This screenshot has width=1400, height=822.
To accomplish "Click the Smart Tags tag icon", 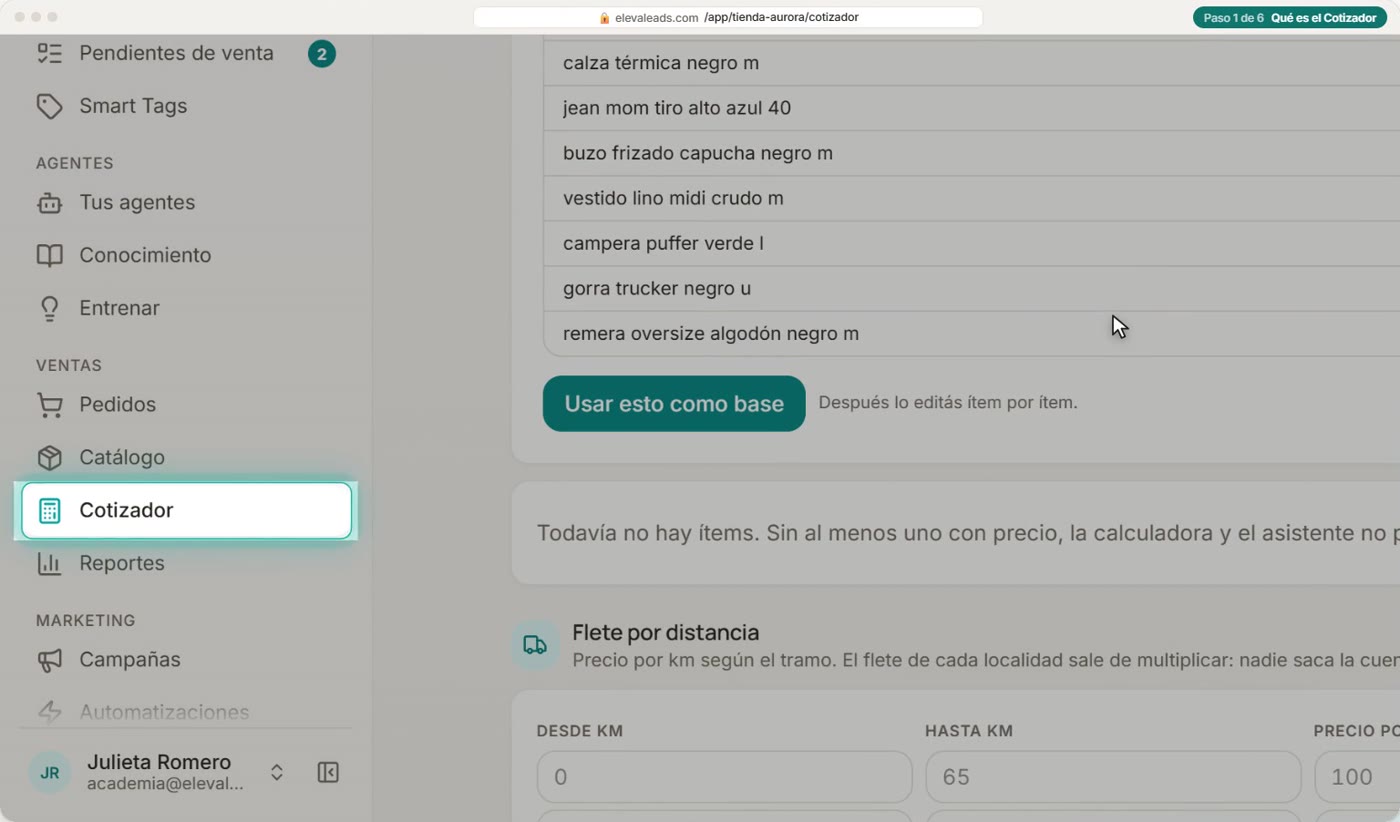I will (49, 106).
